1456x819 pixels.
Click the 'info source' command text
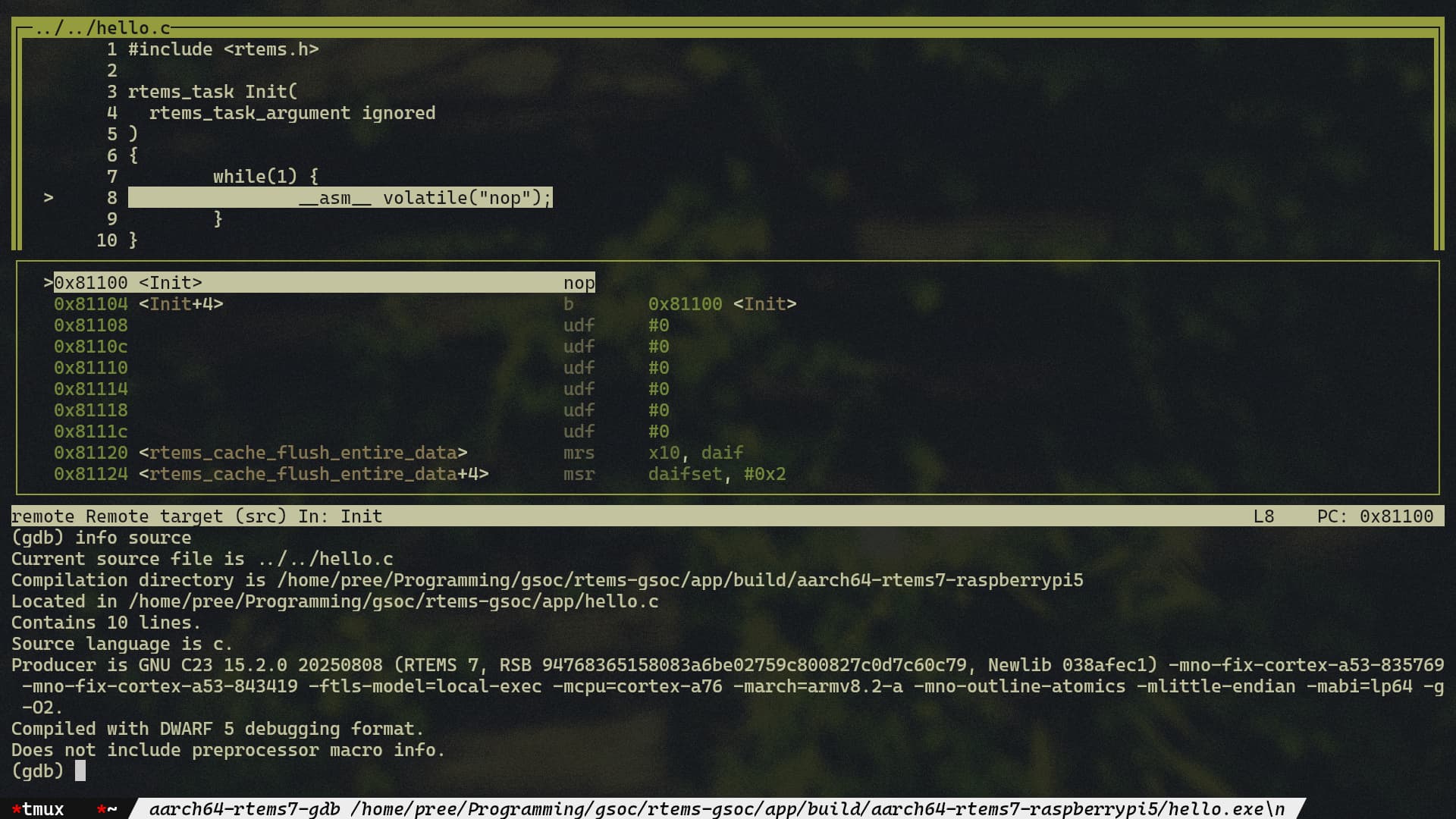pyautogui.click(x=133, y=538)
